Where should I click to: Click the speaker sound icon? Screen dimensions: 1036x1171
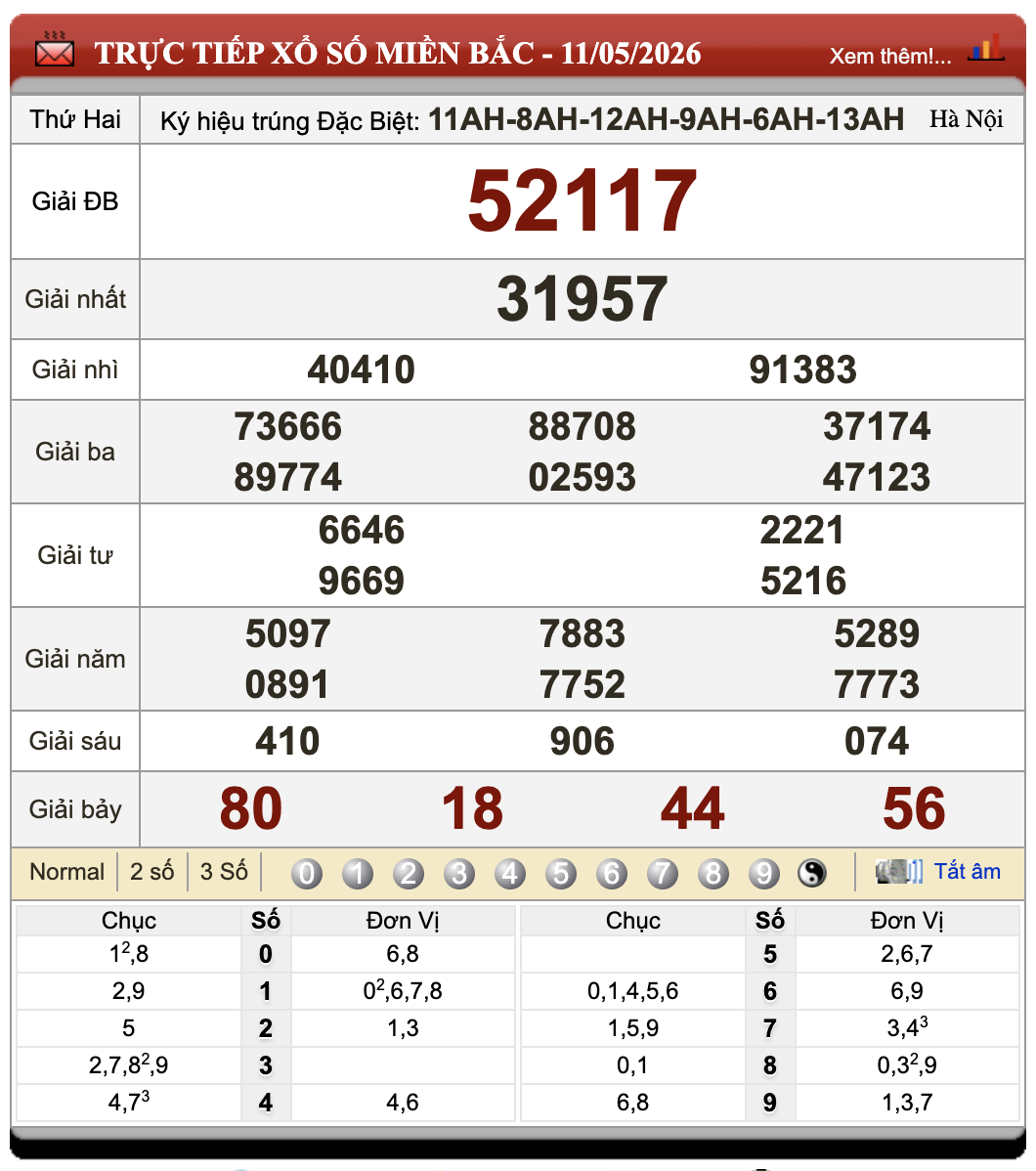click(899, 872)
